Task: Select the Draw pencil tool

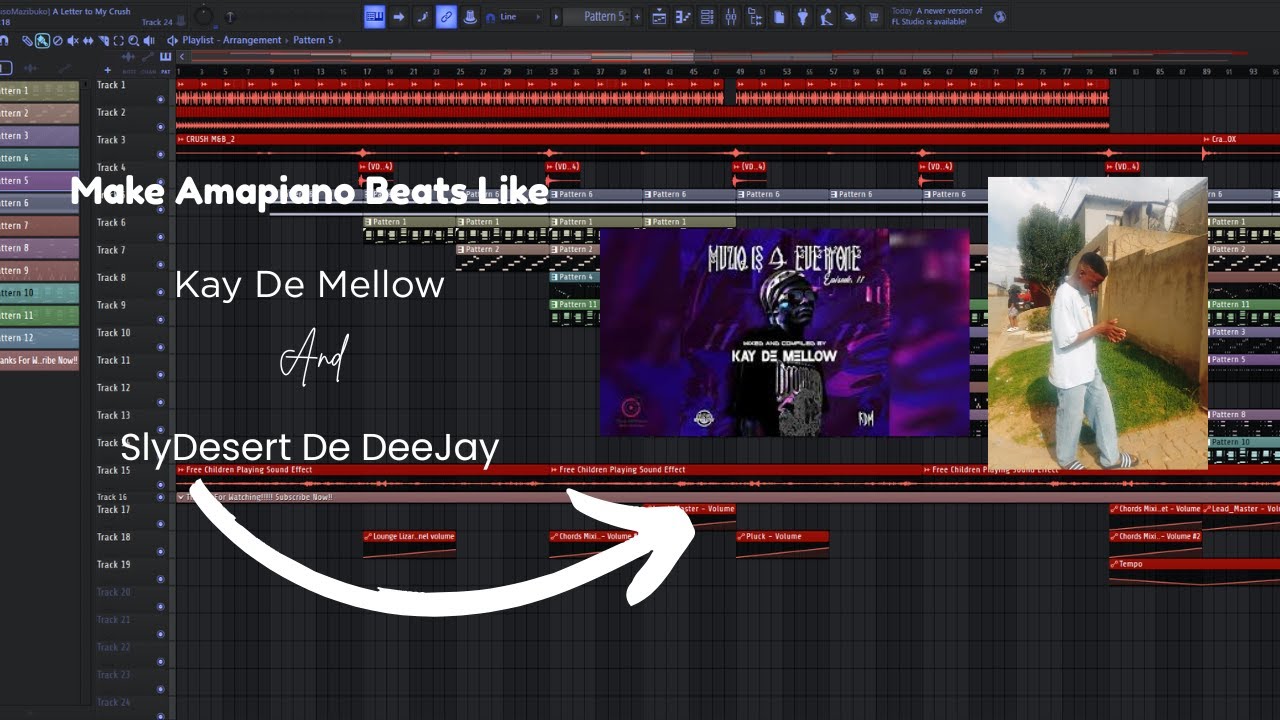Action: click(28, 41)
